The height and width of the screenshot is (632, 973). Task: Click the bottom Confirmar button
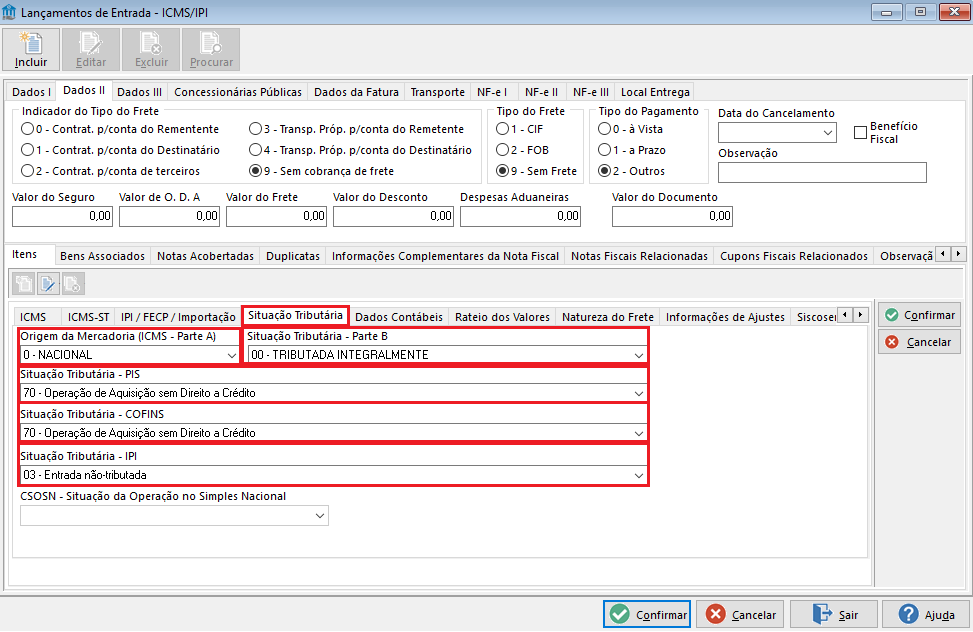click(647, 615)
